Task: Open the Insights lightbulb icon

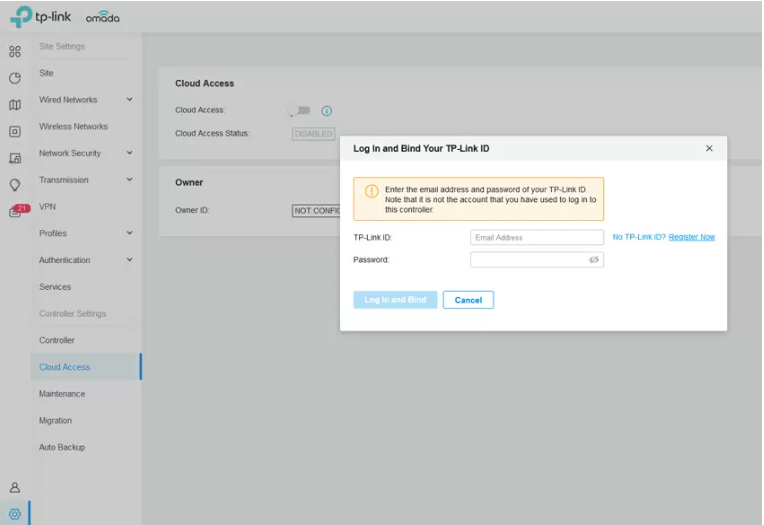Action: click(x=14, y=185)
